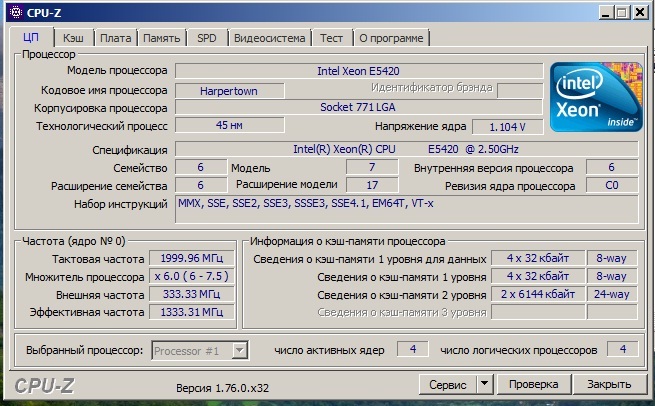655x406 pixels.
Task: Select the ЦП tab
Action: point(31,37)
